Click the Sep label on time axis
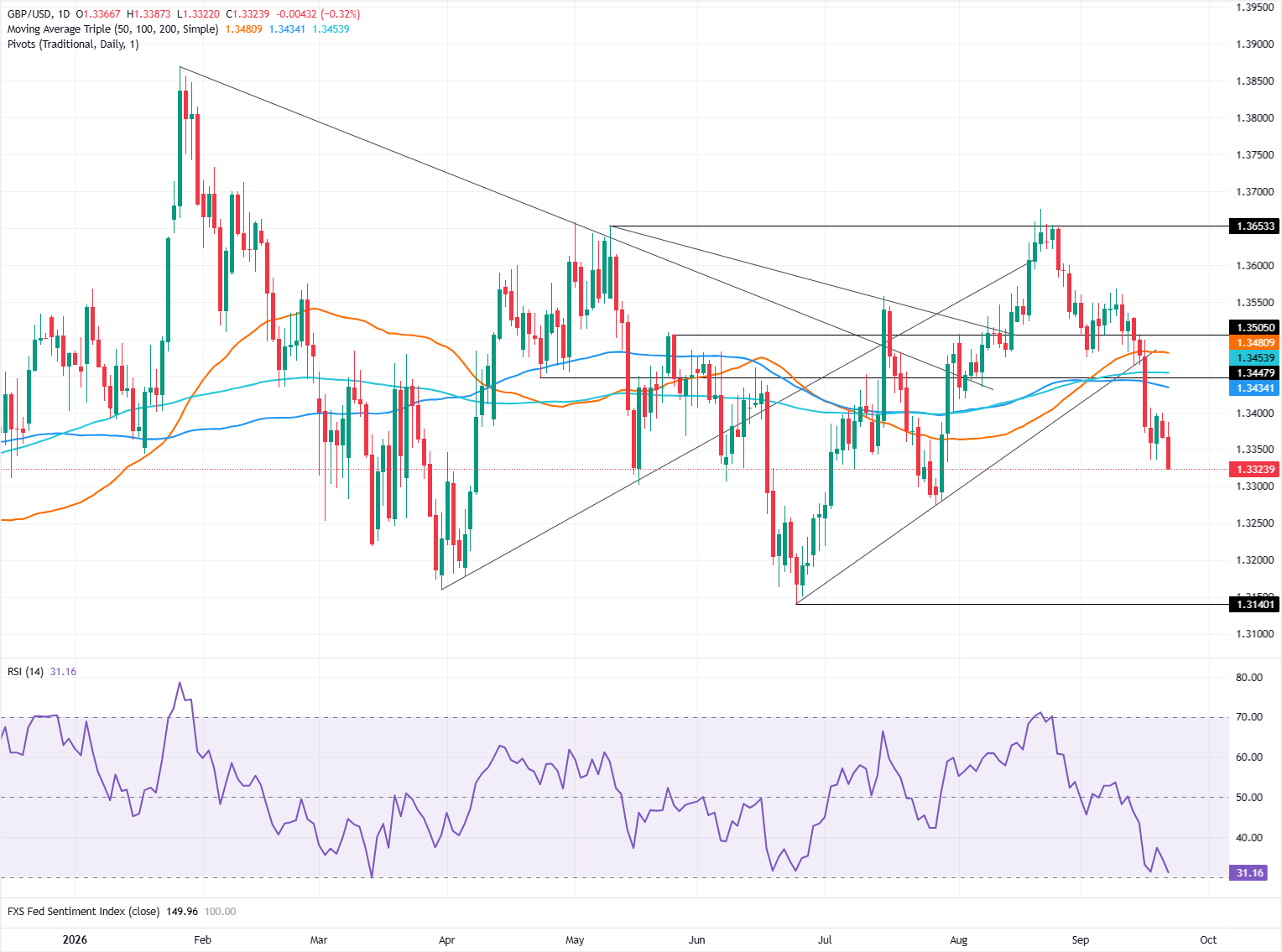The width and height of the screenshot is (1282, 952). 1081,940
